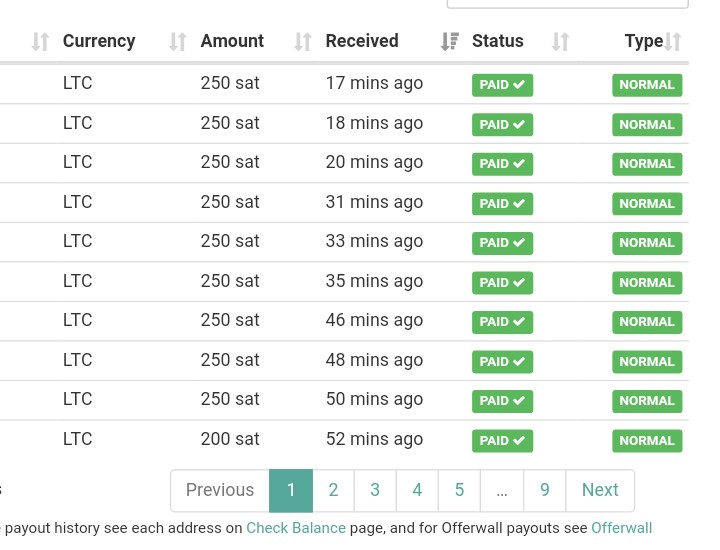Open the Check Balance page link
Screen dimensions: 720x550
(296, 528)
